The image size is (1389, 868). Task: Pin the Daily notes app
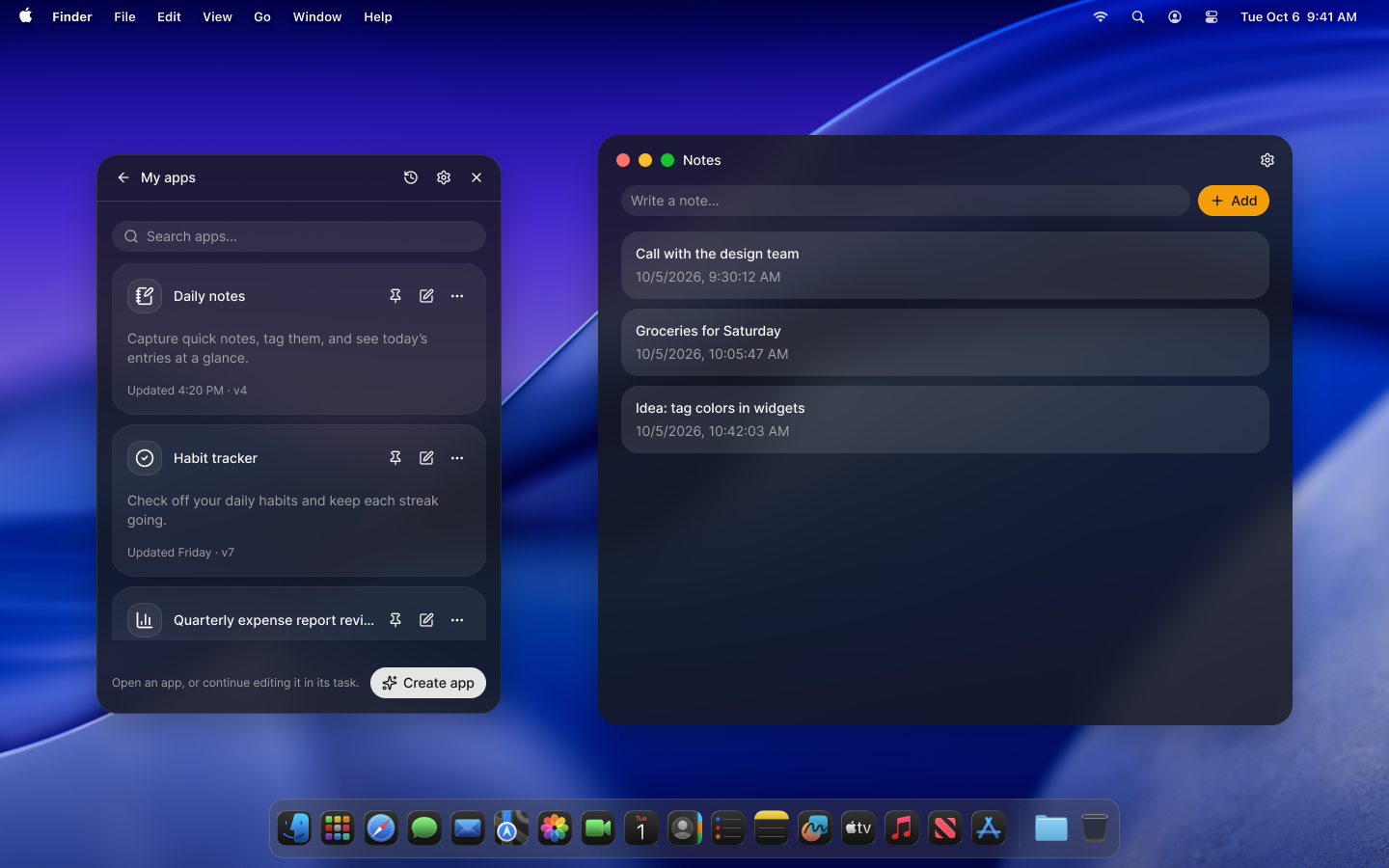(395, 296)
